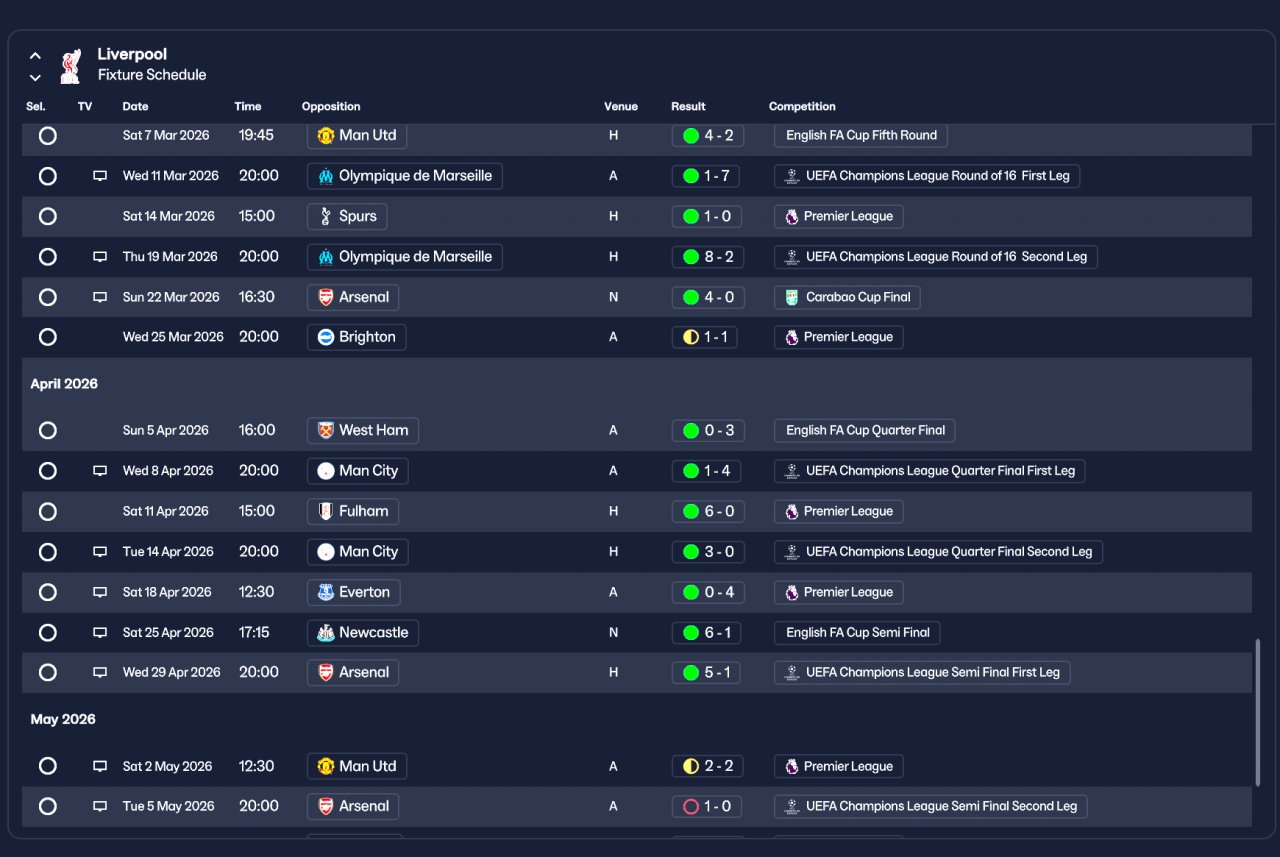Click the Result column header

click(688, 106)
